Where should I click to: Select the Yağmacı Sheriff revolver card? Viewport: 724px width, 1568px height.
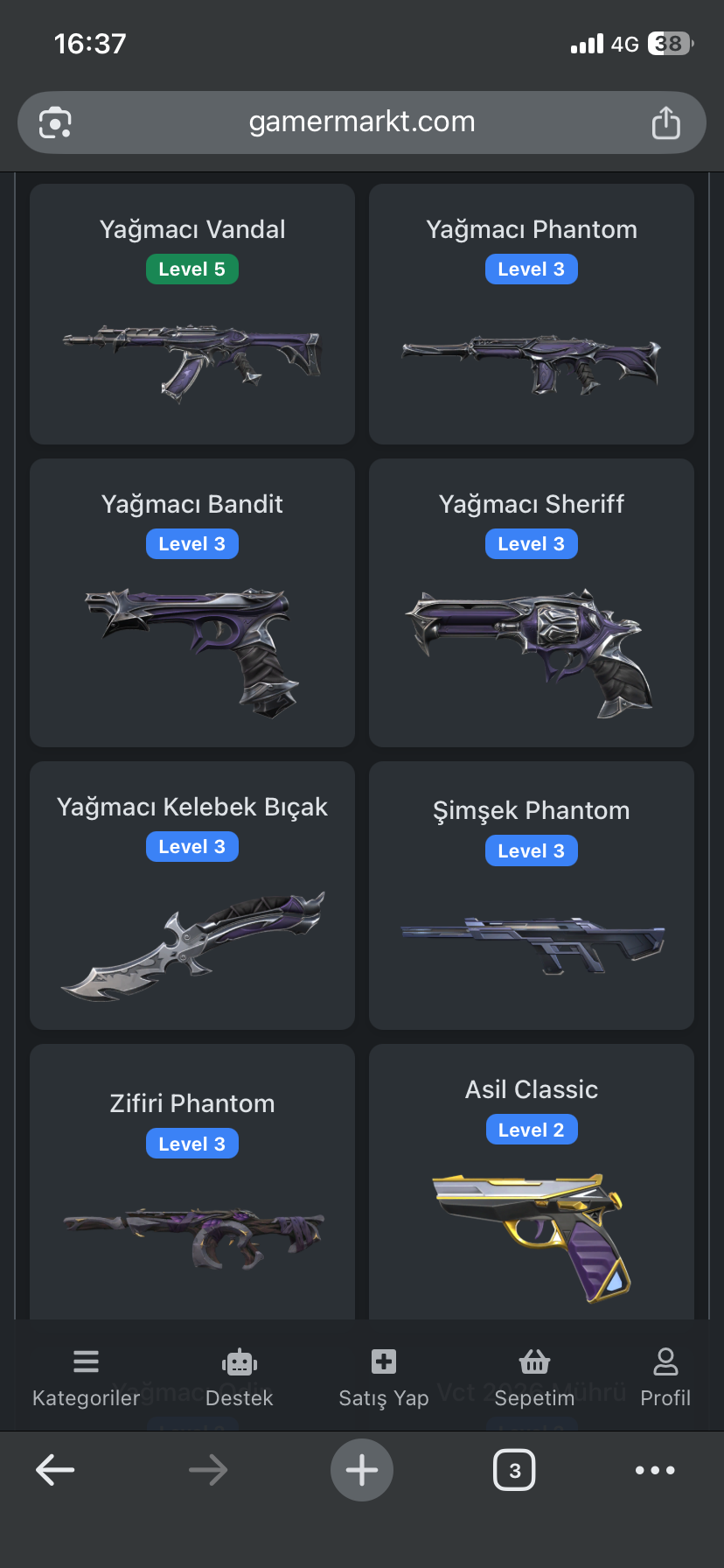click(x=532, y=603)
